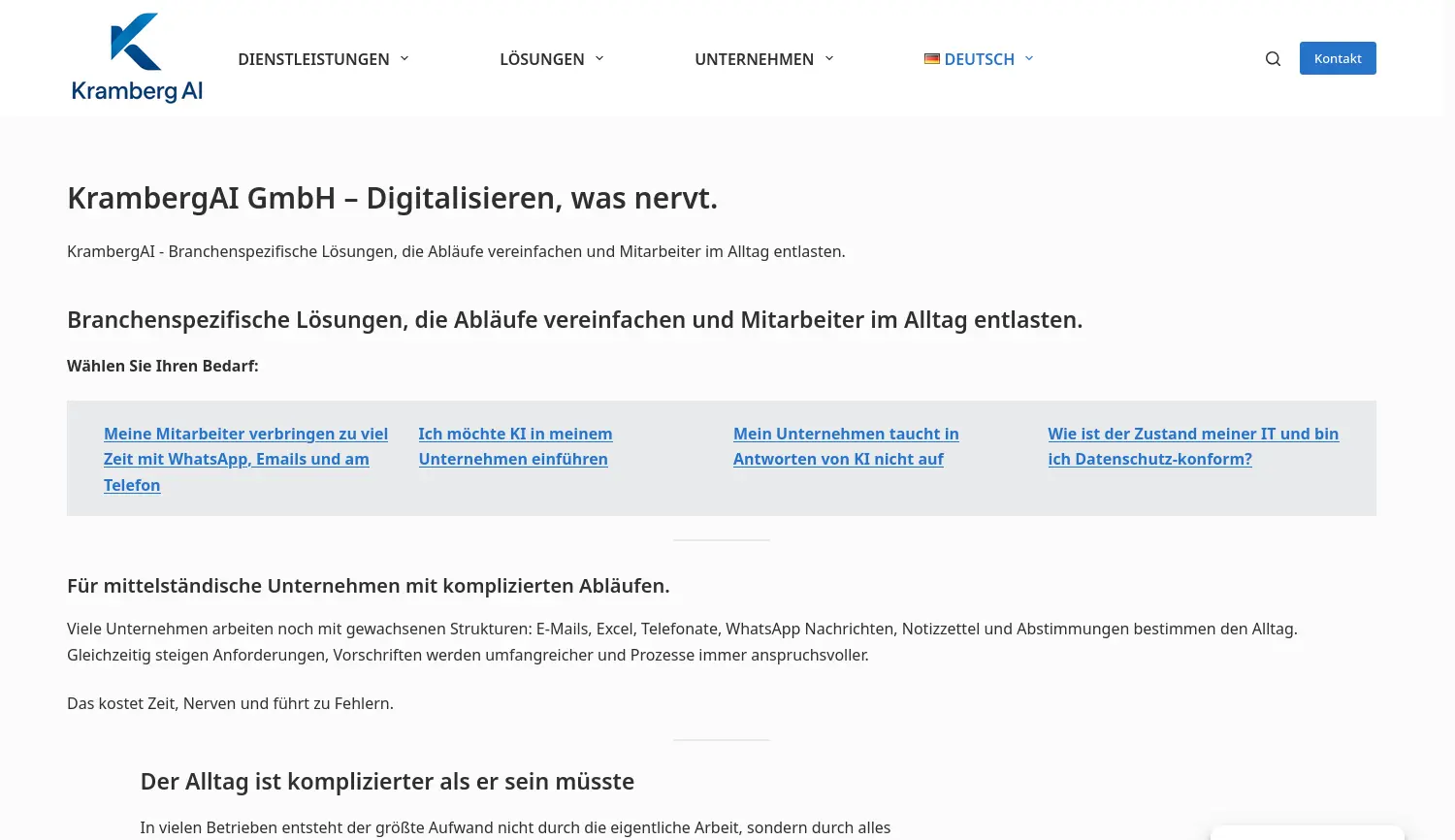Open the LÖSUNGEN menu item
This screenshot has width=1455, height=840.
point(542,59)
